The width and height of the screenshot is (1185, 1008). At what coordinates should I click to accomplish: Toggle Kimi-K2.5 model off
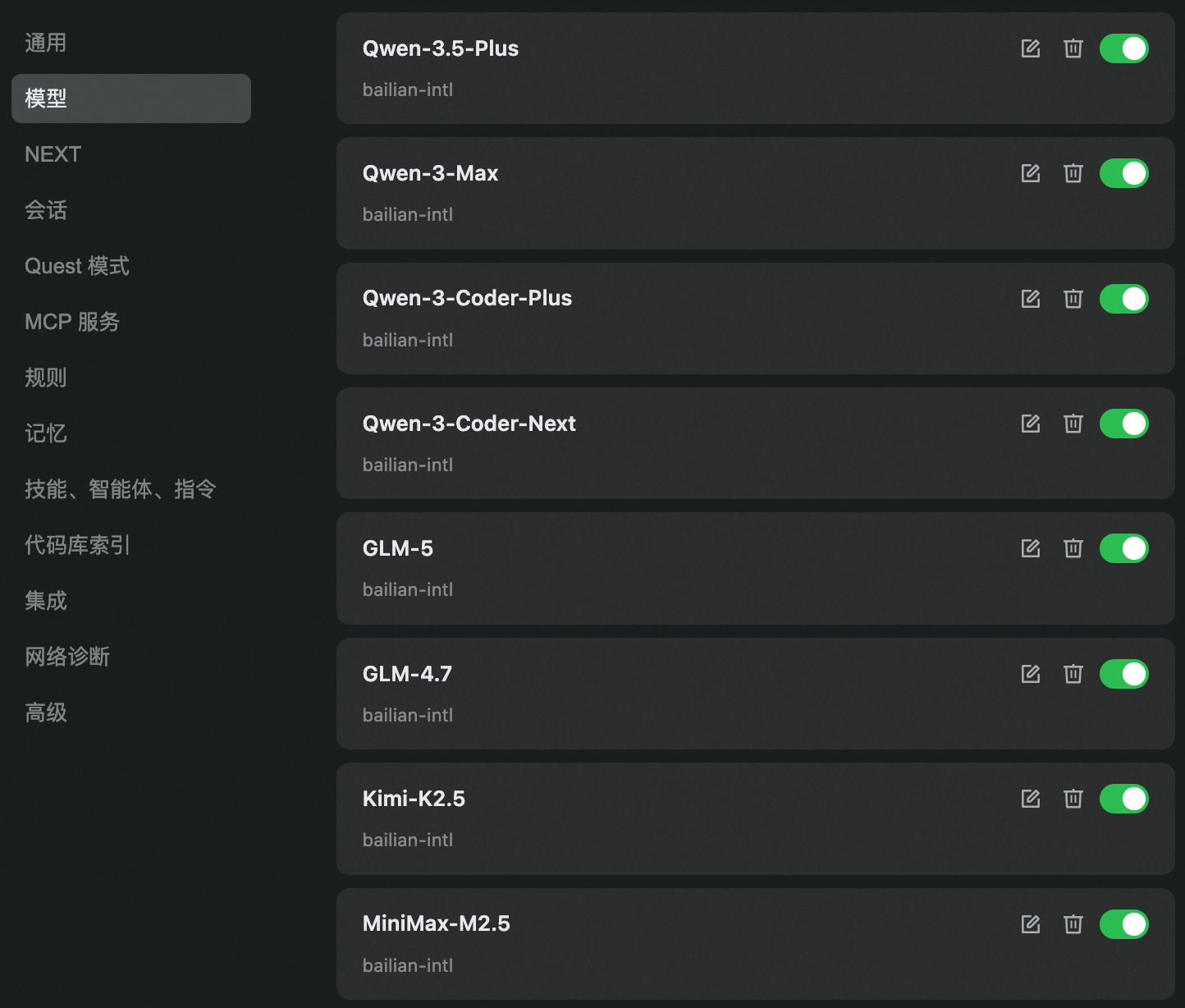1123,799
